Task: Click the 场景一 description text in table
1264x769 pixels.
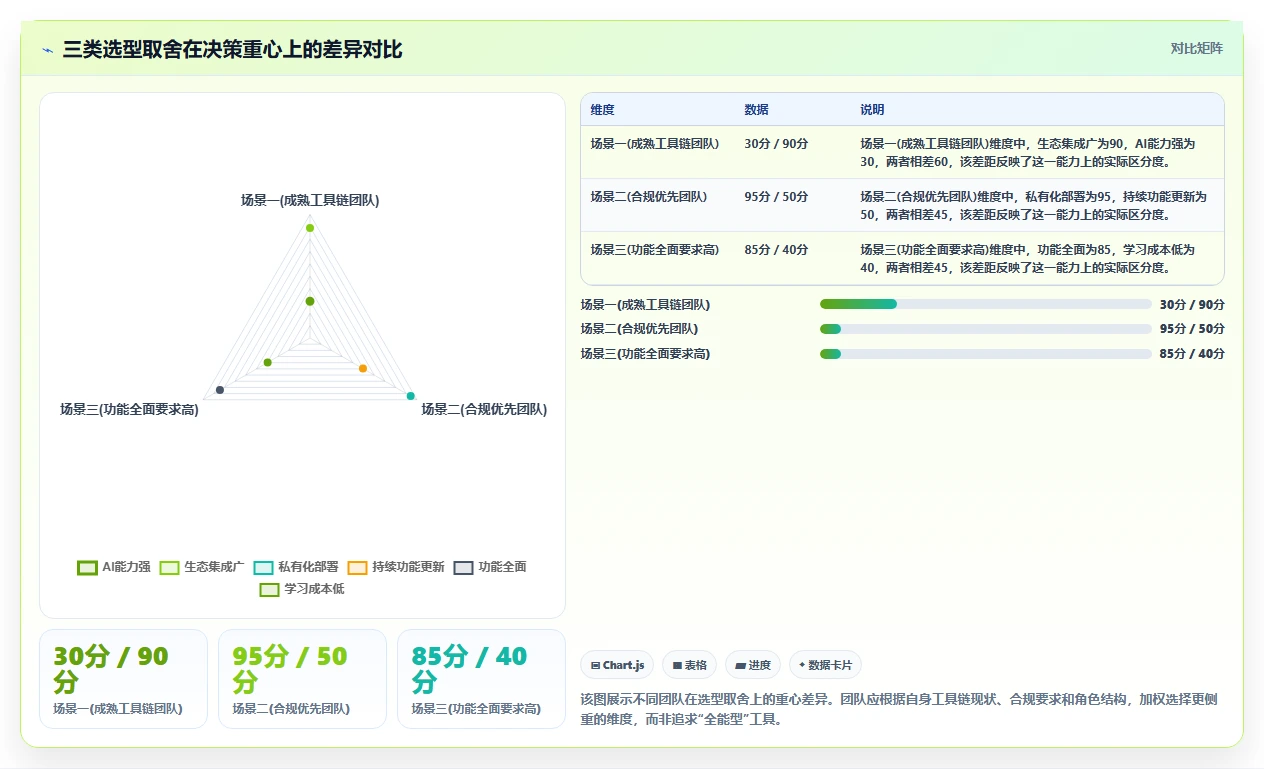Action: [1028, 153]
